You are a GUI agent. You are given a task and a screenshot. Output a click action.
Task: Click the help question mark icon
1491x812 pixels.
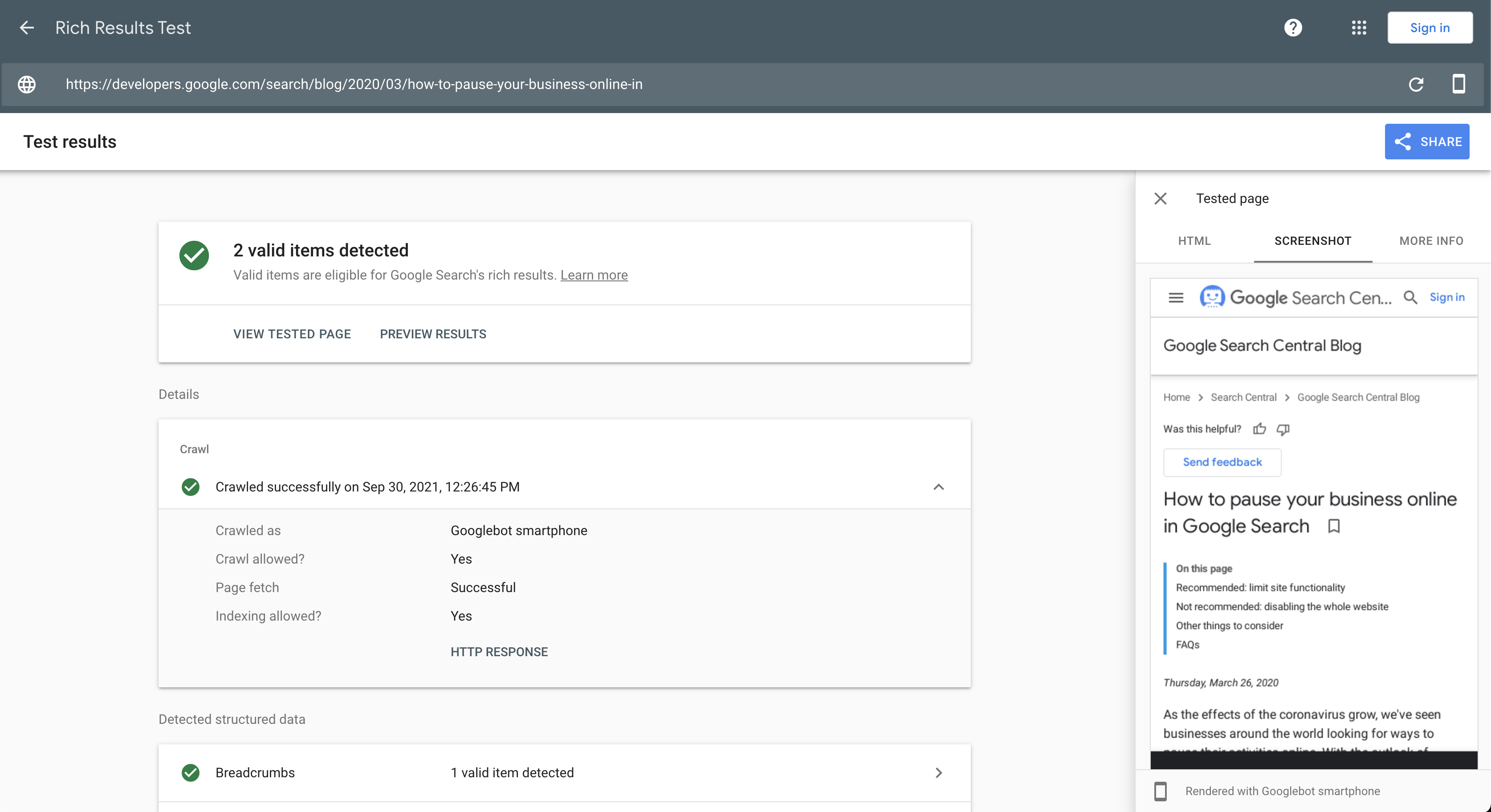pyautogui.click(x=1293, y=27)
